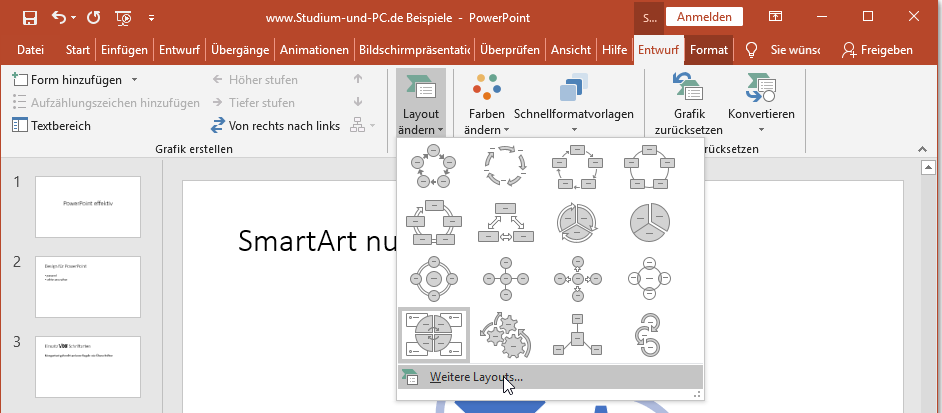This screenshot has height=413, width=942.
Task: Switch to SmartArt Format tab
Action: pos(709,50)
